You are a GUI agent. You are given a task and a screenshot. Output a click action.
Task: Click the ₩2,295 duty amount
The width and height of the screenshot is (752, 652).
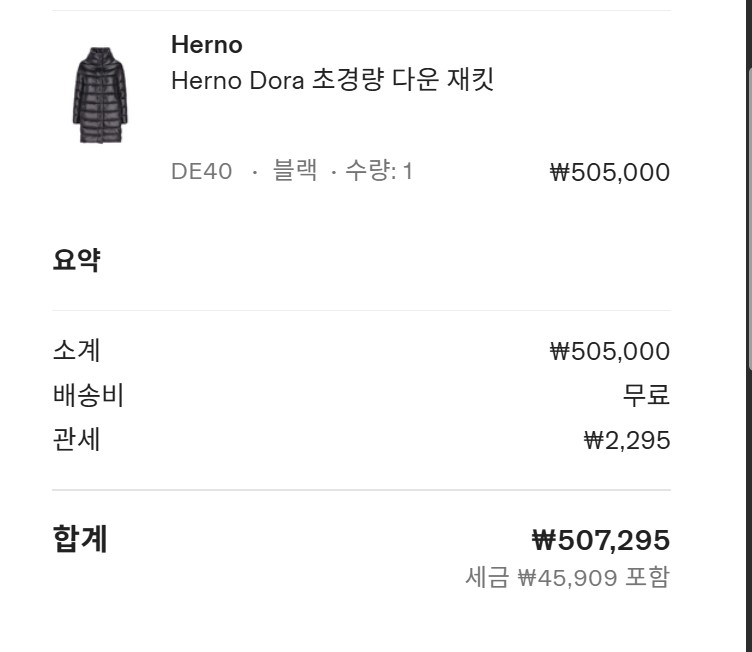pyautogui.click(x=627, y=440)
